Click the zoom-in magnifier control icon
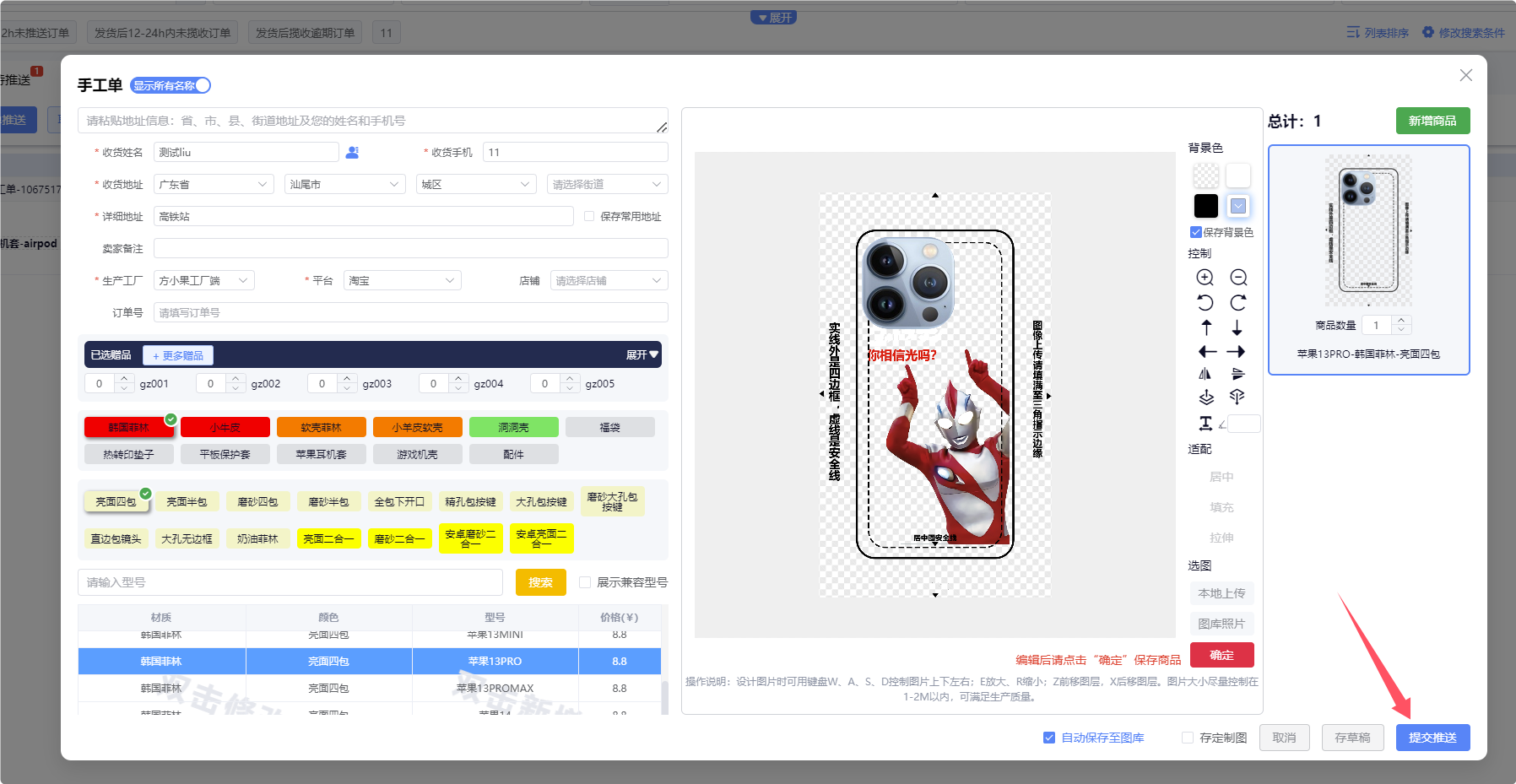Screen dimensions: 1516x784 tap(1205, 278)
